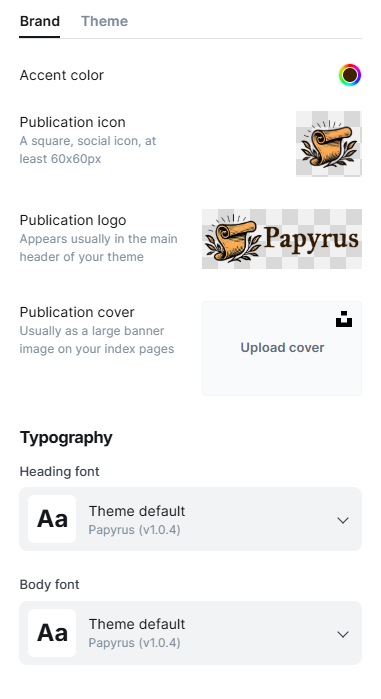Select the Brand tab
The height and width of the screenshot is (699, 381).
click(x=40, y=21)
